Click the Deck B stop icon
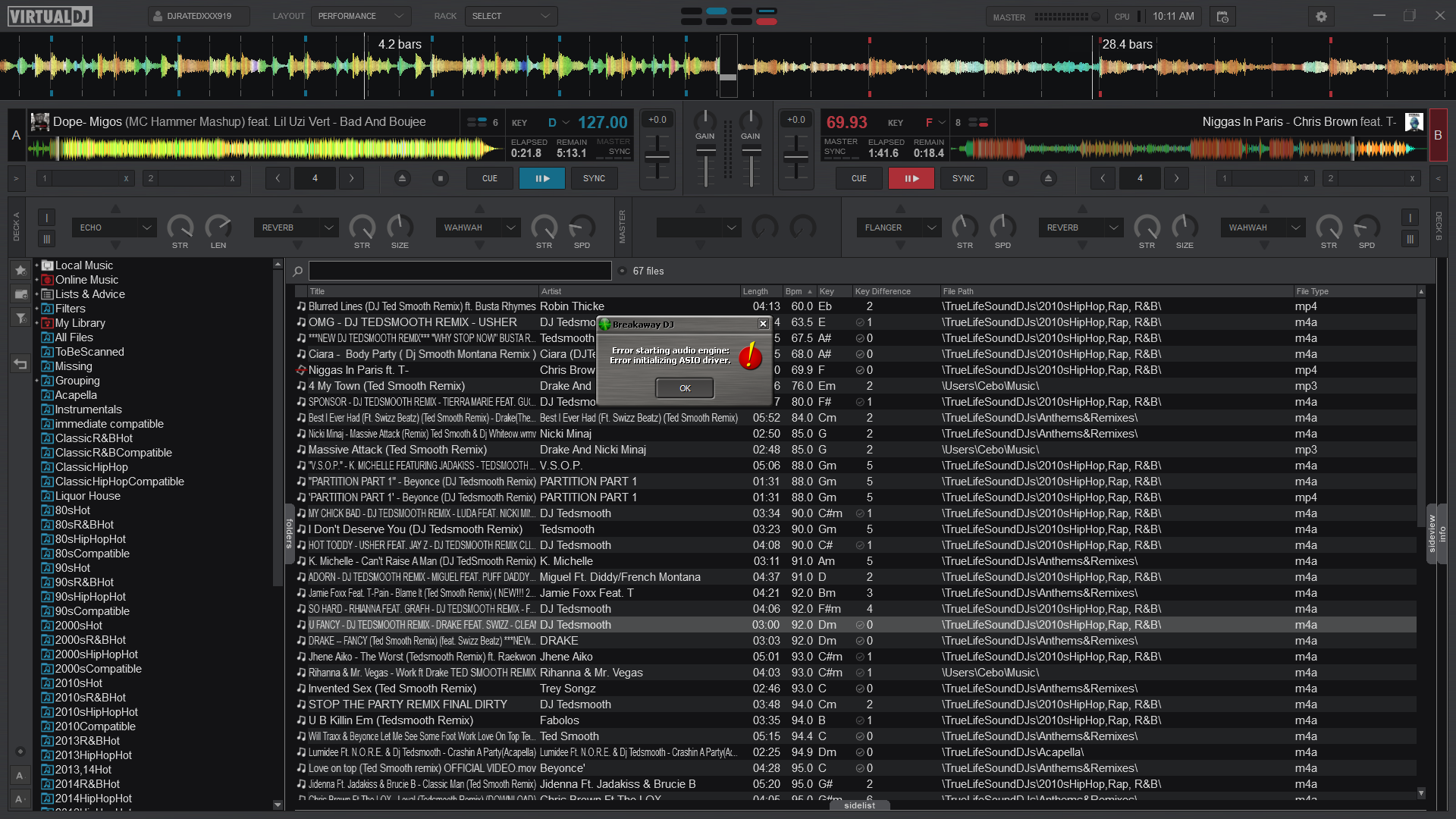This screenshot has height=819, width=1456. pyautogui.click(x=1011, y=179)
